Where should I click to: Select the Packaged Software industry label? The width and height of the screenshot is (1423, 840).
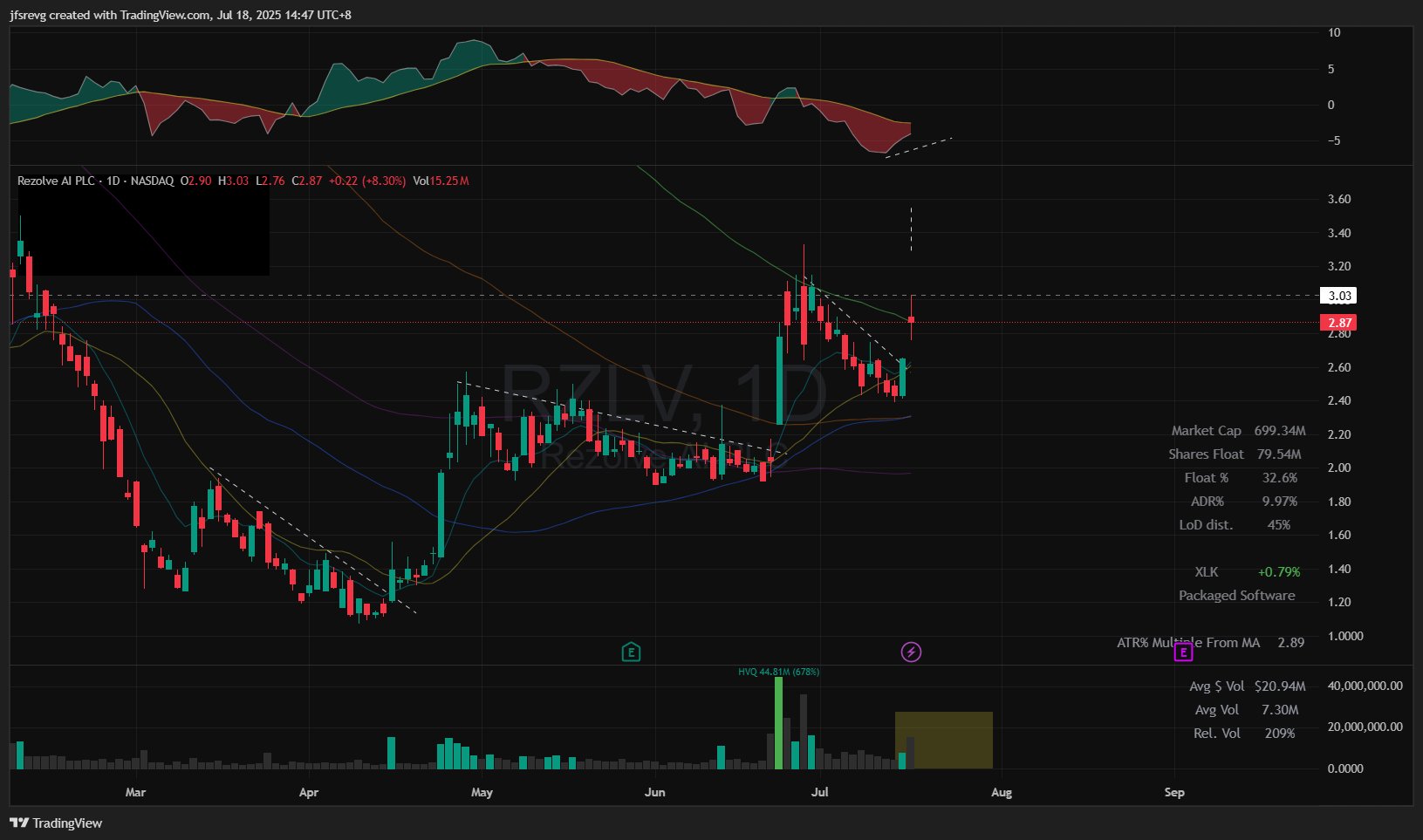coord(1237,596)
